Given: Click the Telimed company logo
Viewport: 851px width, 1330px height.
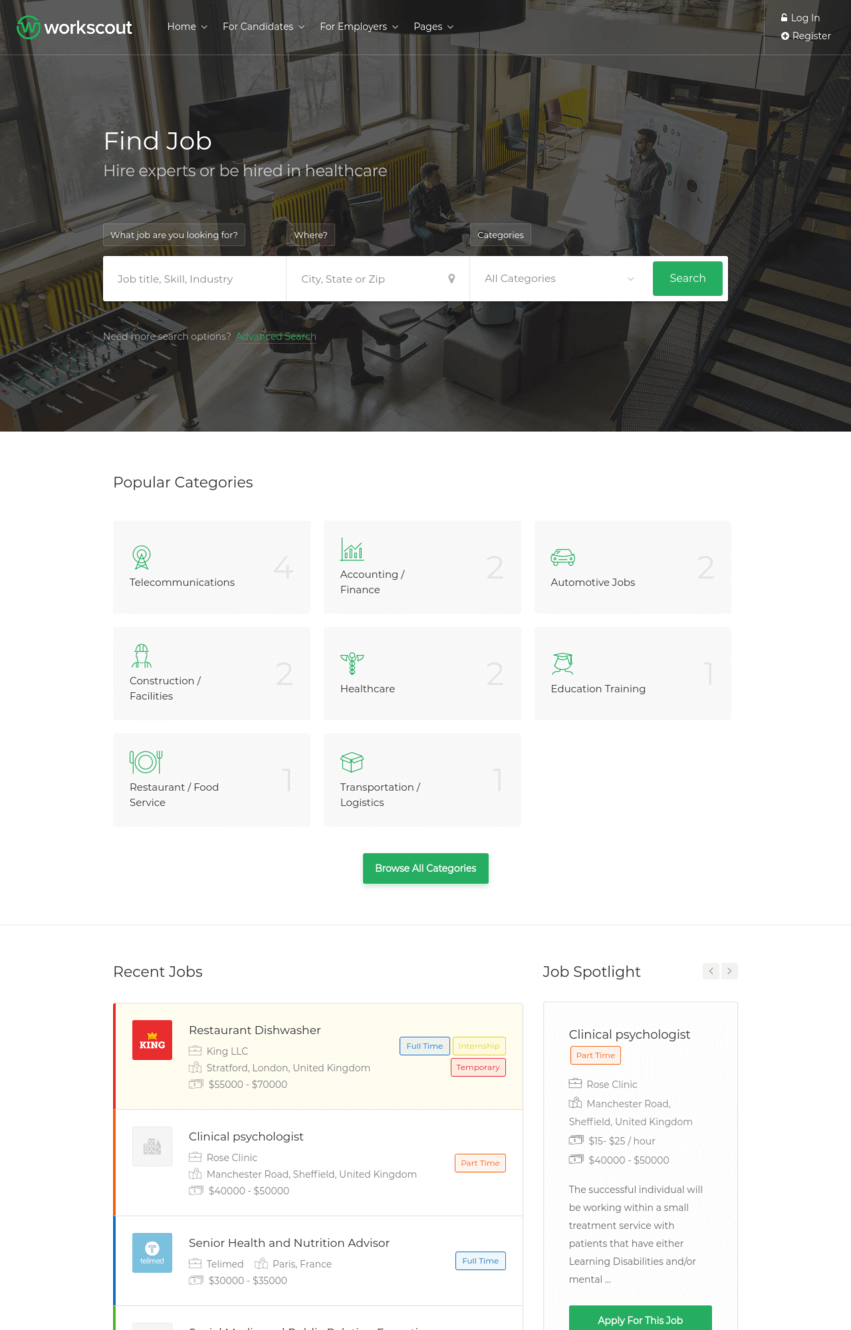Looking at the screenshot, I should click(x=152, y=1253).
